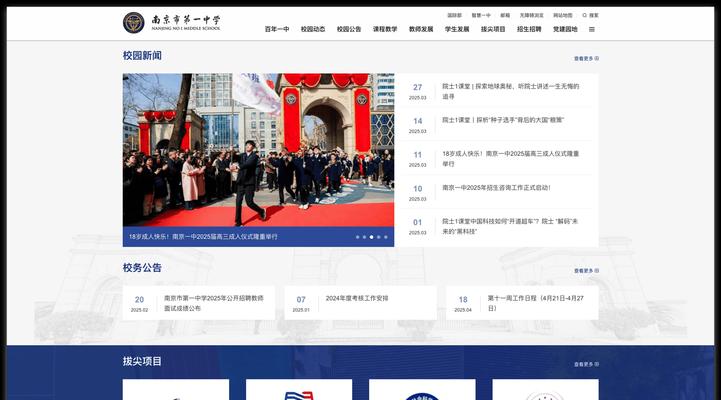Click the Nanjing No.1 Middle School logo
Image resolution: width=721 pixels, height=400 pixels.
pos(172,22)
